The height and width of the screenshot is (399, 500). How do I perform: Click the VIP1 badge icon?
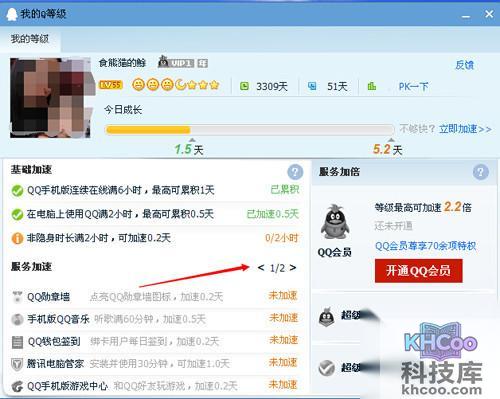pyautogui.click(x=176, y=62)
